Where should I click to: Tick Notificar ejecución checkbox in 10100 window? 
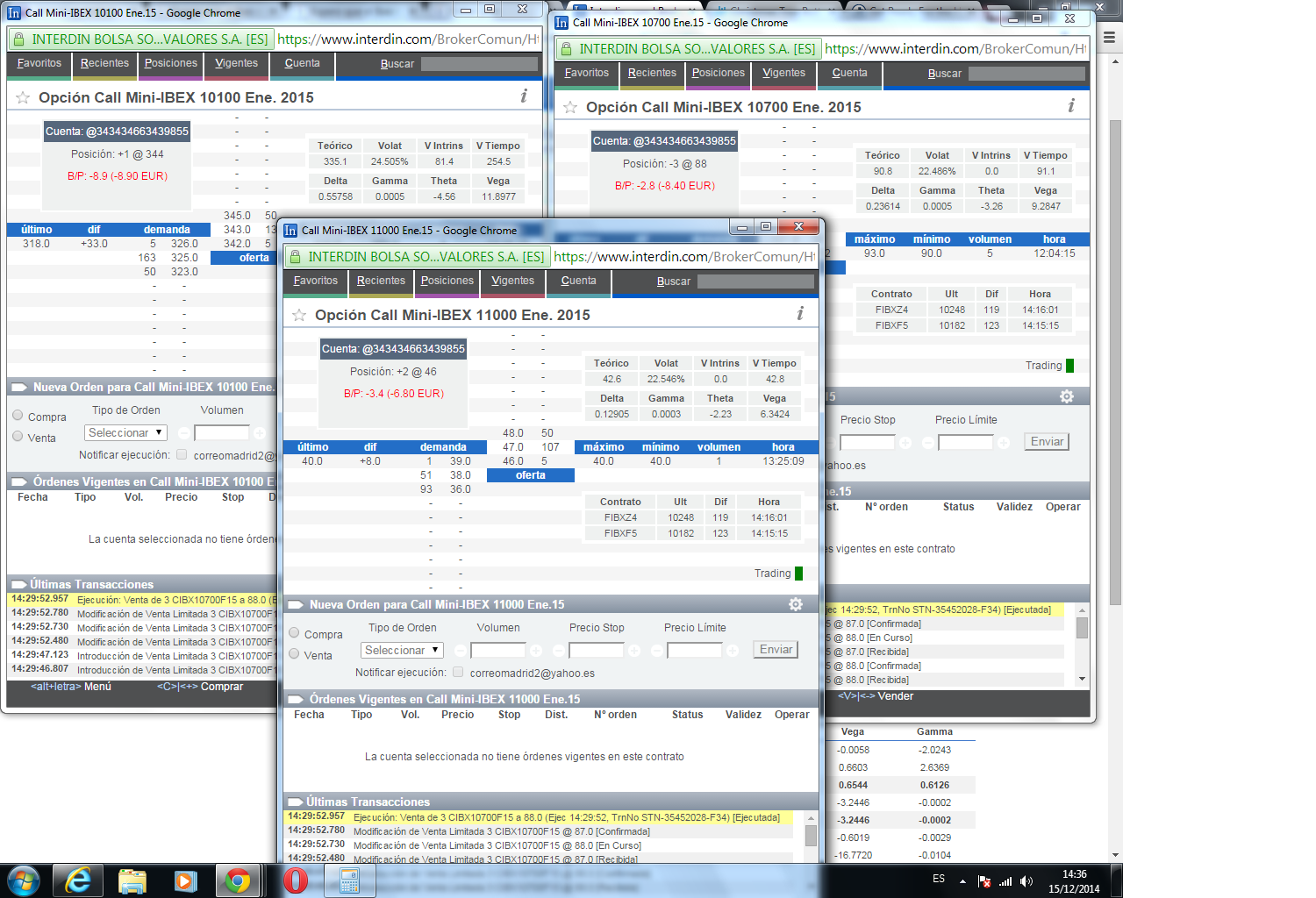point(182,454)
